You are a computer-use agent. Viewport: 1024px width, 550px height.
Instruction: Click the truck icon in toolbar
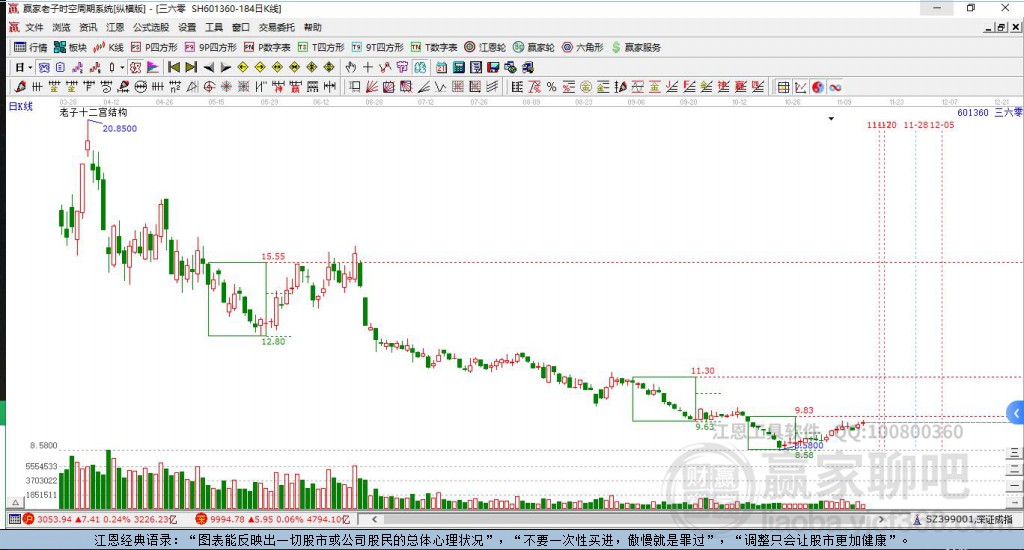[x=527, y=67]
